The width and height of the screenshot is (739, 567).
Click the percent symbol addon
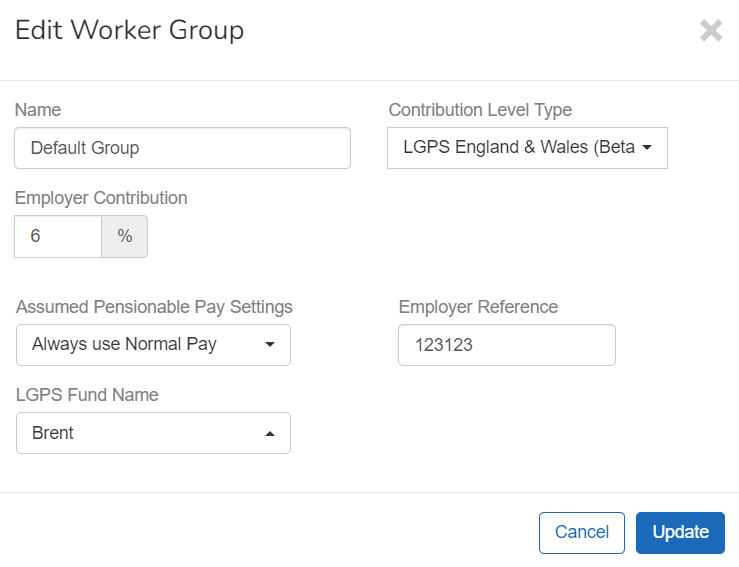[125, 237]
